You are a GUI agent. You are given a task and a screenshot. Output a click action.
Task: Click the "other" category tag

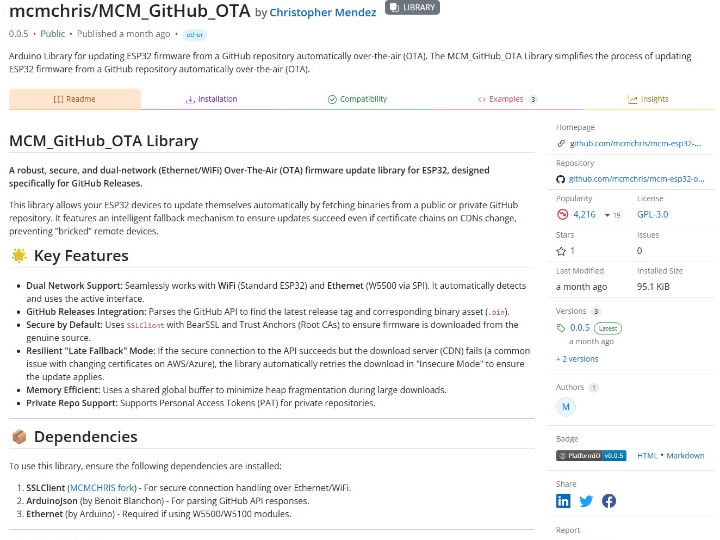tap(194, 34)
